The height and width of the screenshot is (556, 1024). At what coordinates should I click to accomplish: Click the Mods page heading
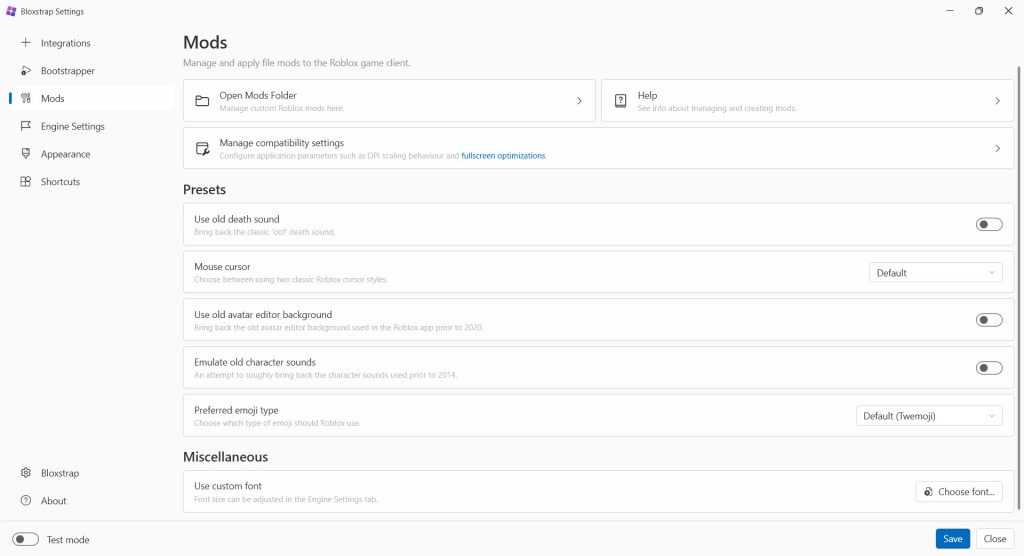(x=205, y=42)
